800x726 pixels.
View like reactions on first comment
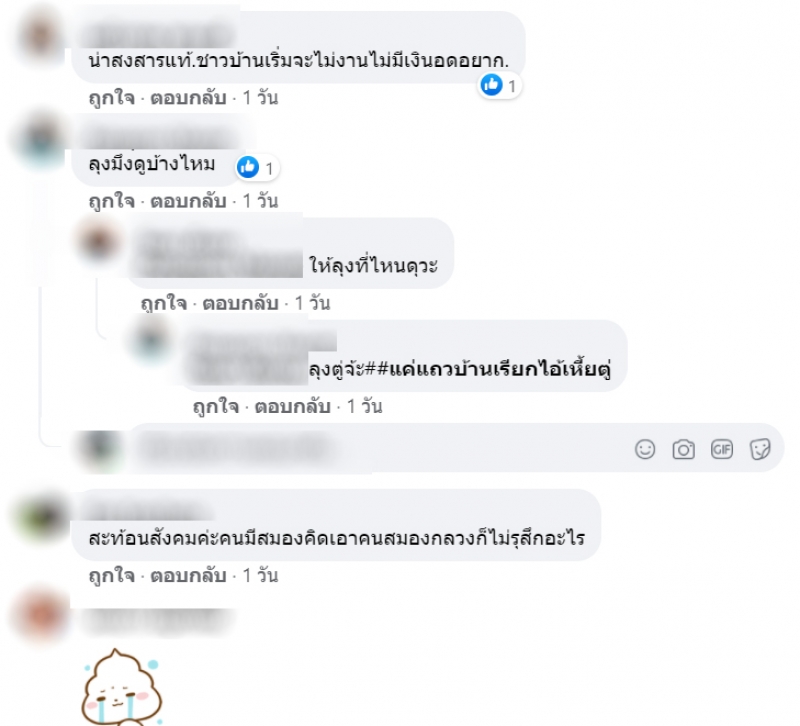tap(499, 85)
